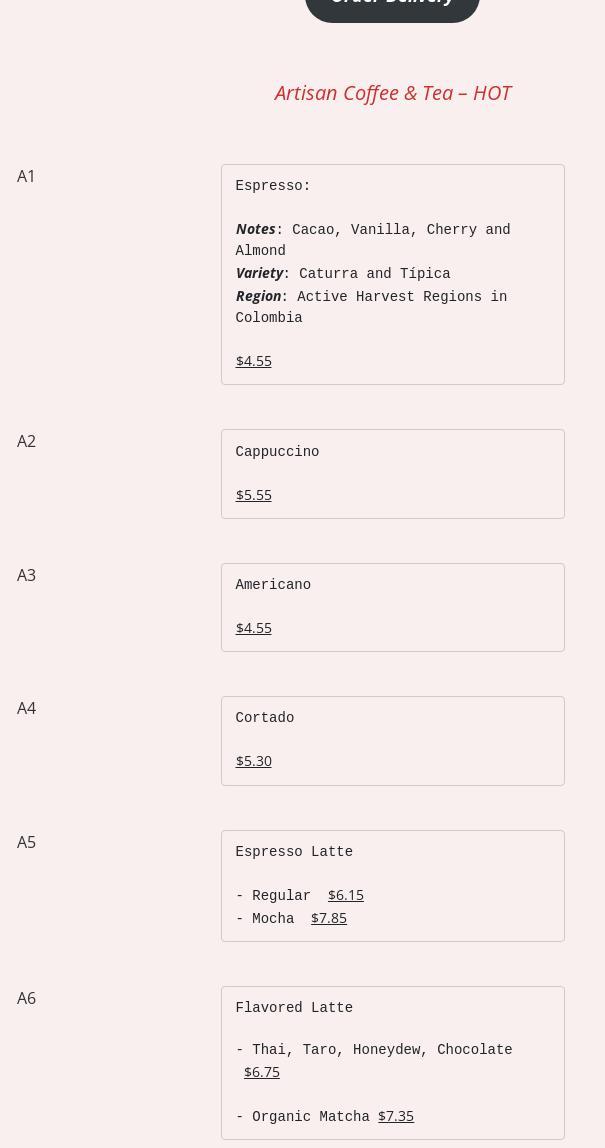
Task: Click the Regular latte $6.15 price
Action: (346, 895)
